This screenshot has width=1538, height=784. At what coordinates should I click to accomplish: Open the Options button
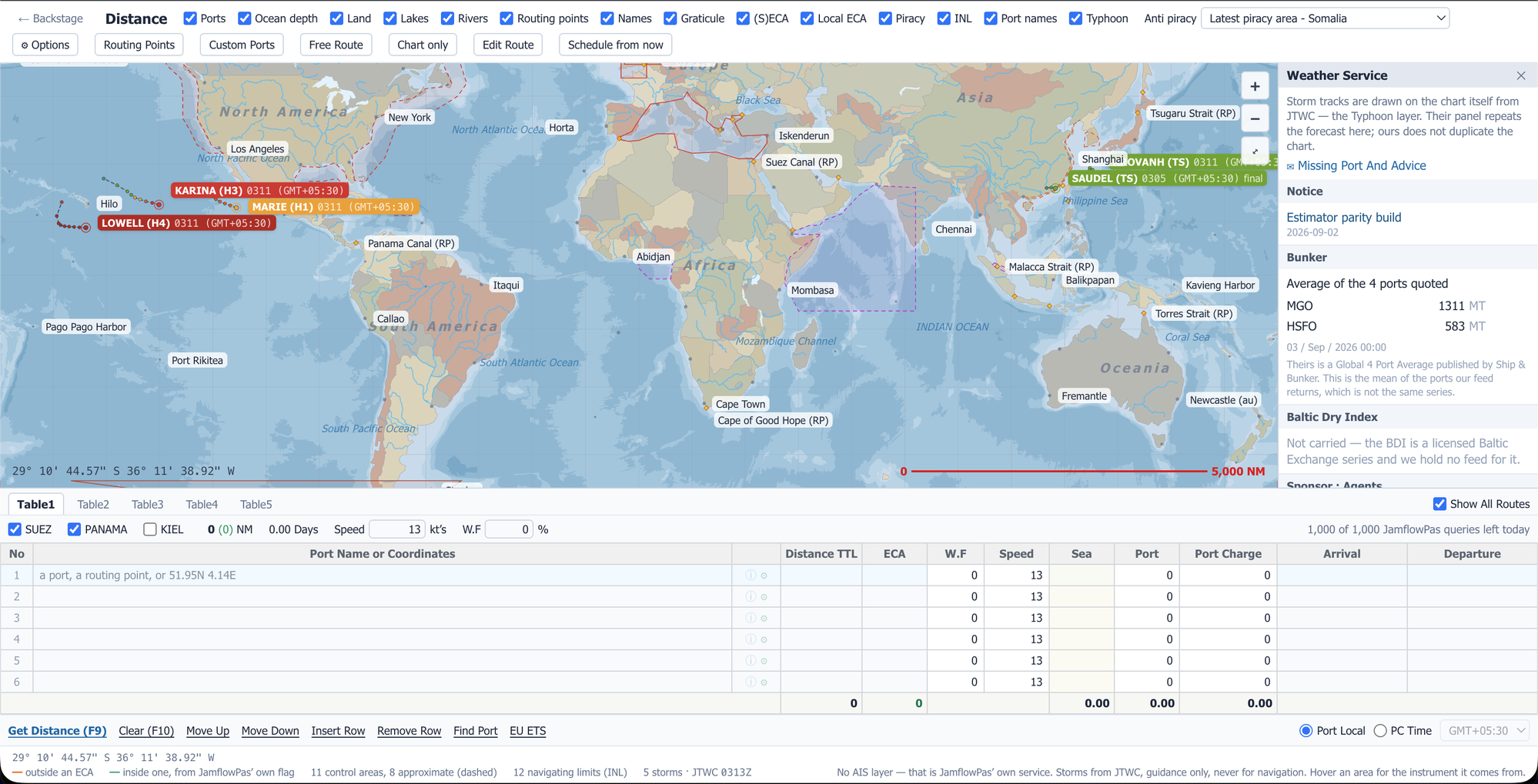tap(45, 45)
